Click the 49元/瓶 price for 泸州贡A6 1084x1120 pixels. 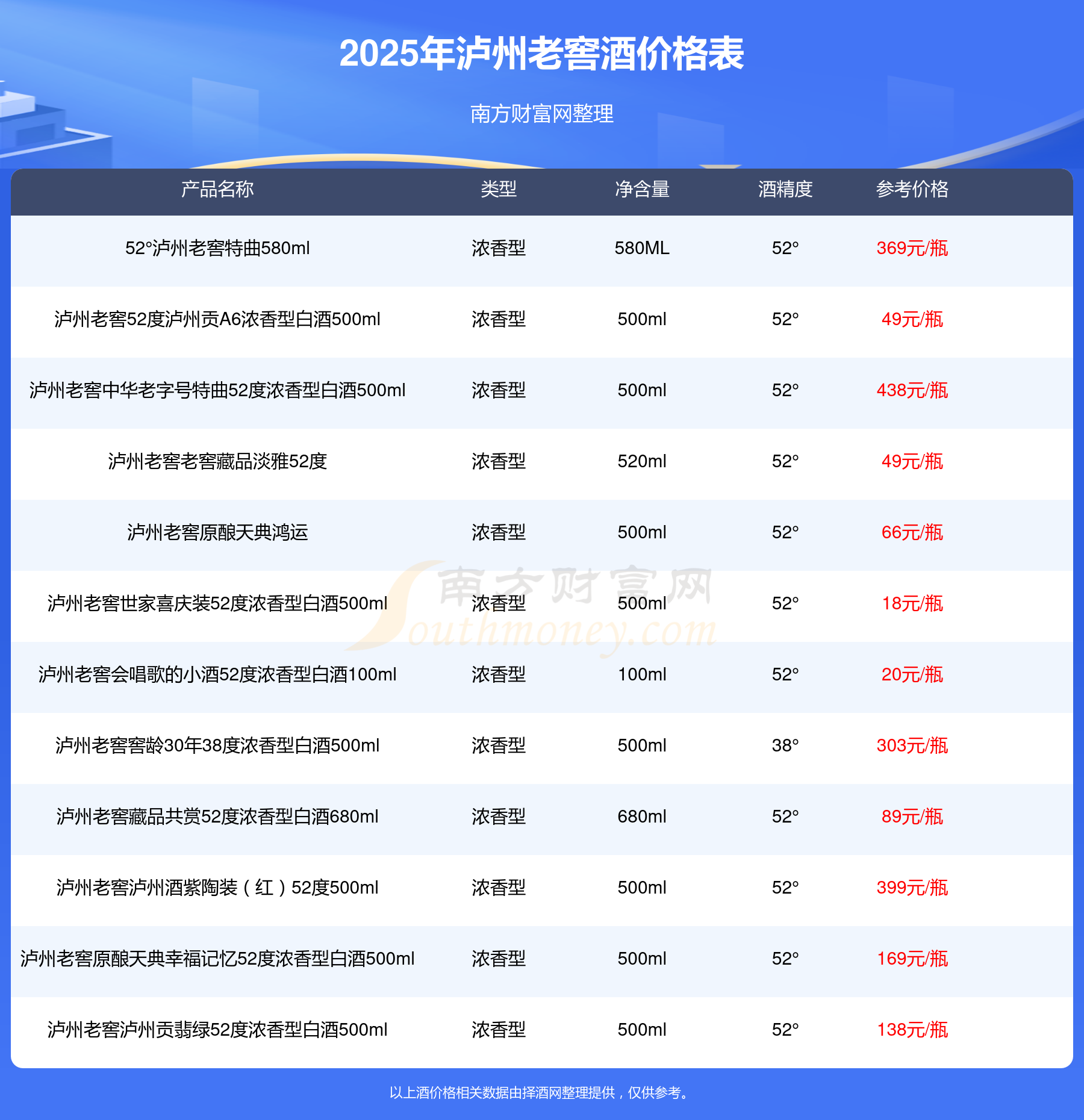tap(912, 319)
